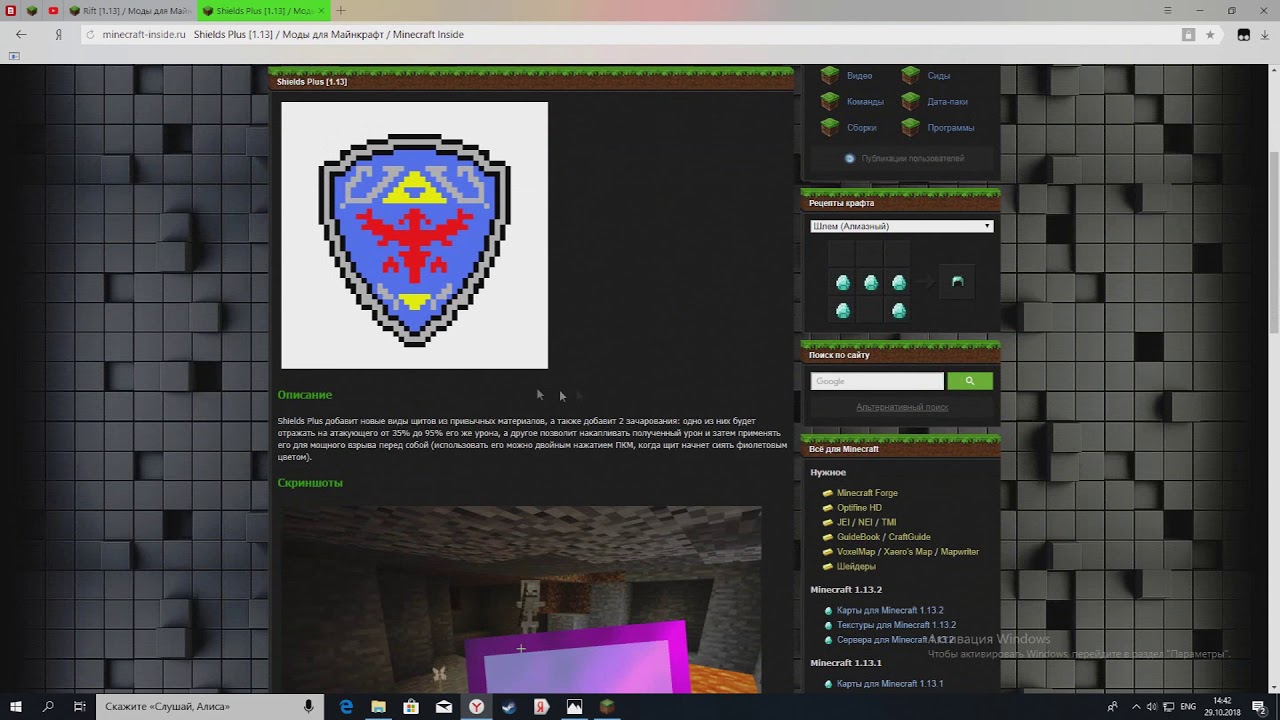Image resolution: width=1280 pixels, height=720 pixels.
Task: Open the pinned Minecraft block tab
Action: [32, 10]
